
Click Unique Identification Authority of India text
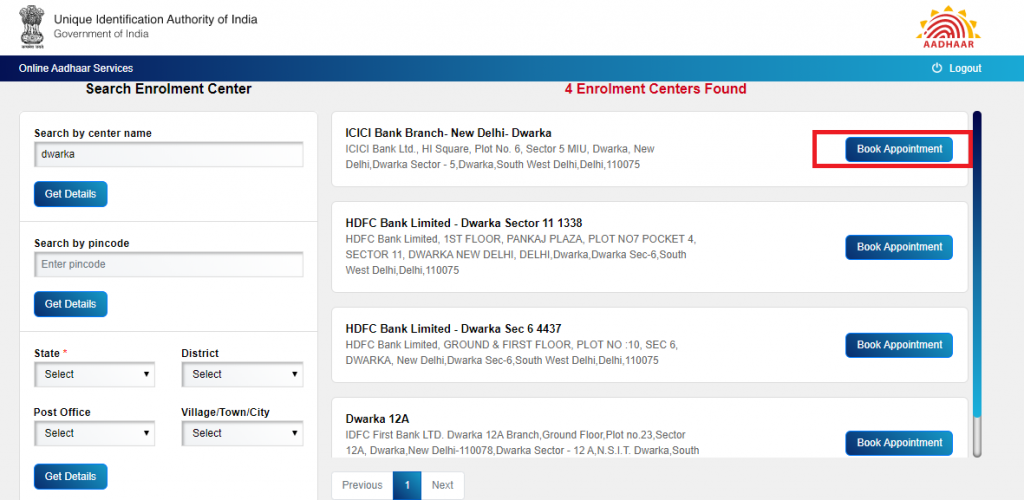pos(155,20)
